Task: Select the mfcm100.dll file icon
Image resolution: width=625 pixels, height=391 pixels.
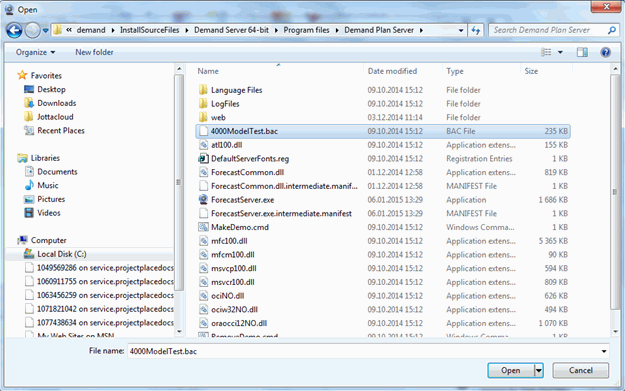Action: (x=203, y=255)
